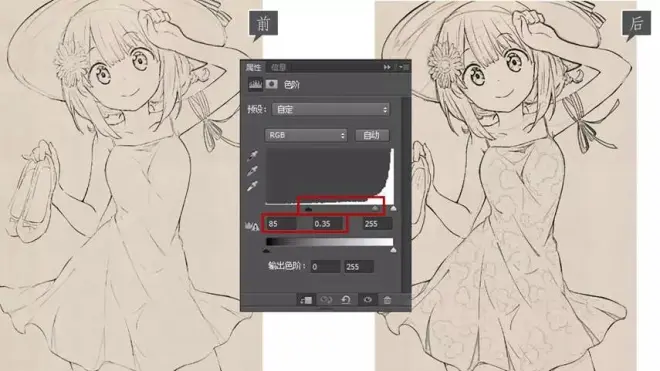
Task: Select the black point eyedropper
Action: (253, 156)
